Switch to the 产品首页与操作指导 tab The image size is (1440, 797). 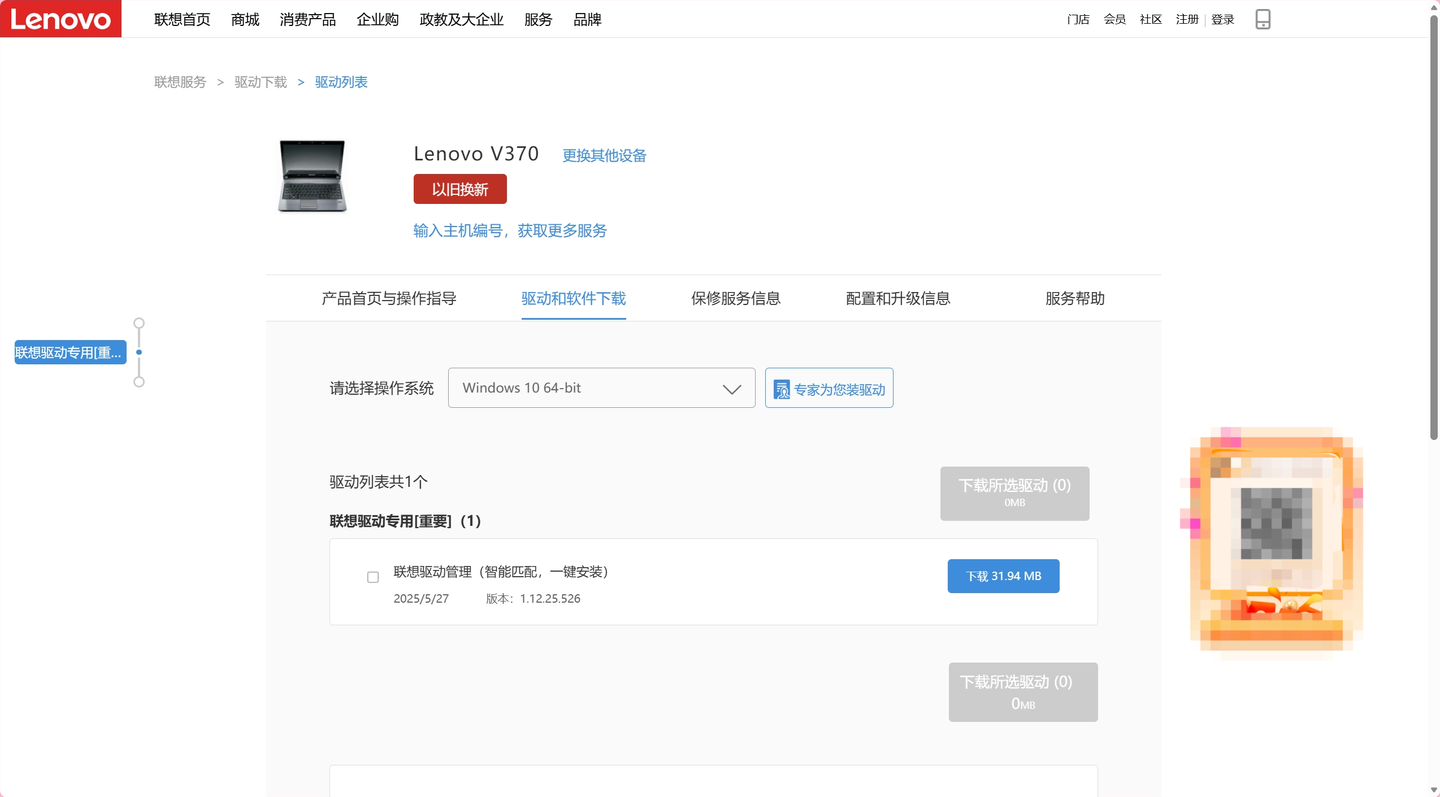click(389, 298)
